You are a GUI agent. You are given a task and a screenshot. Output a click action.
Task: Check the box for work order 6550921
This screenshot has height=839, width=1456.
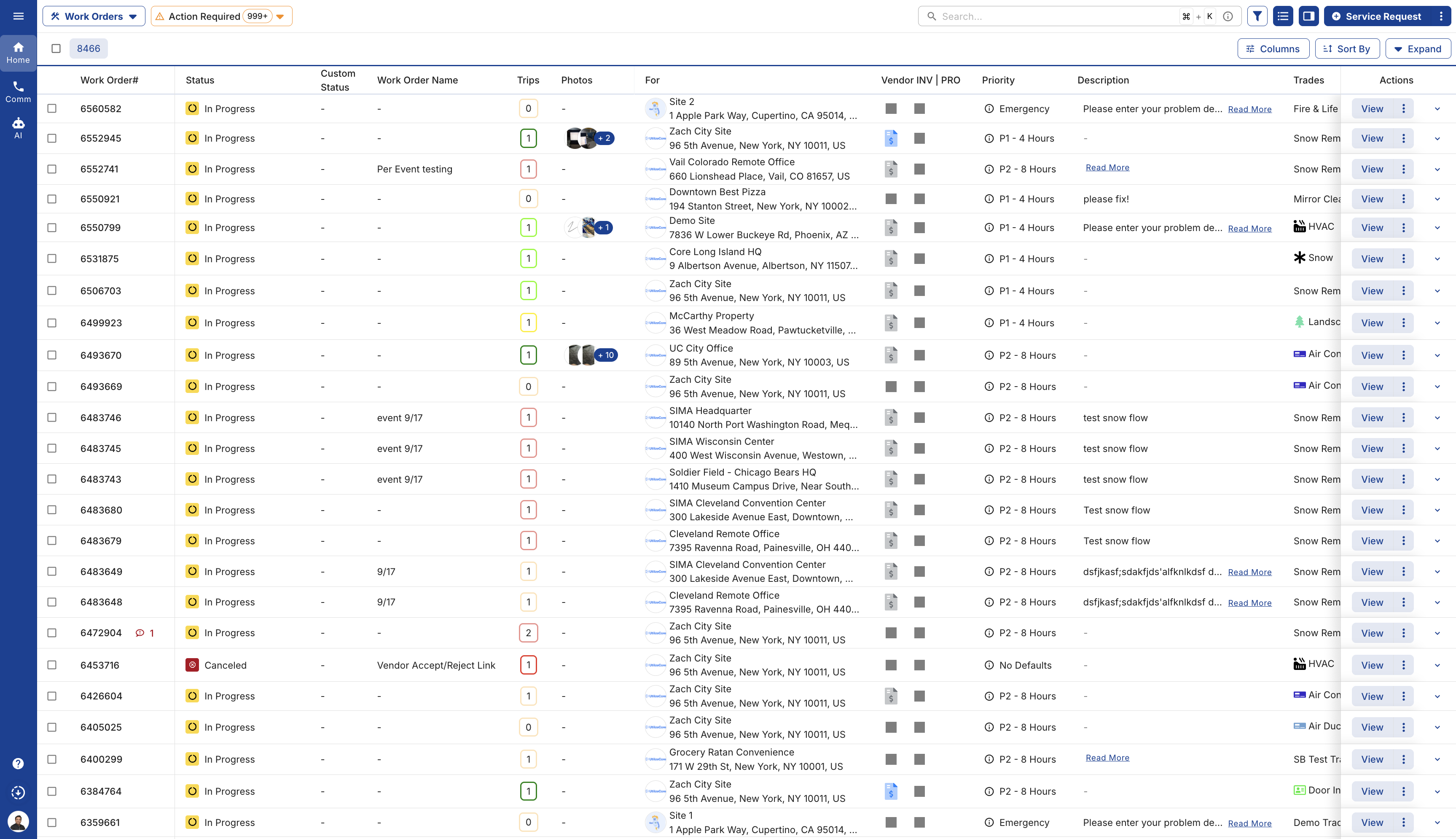tap(52, 199)
